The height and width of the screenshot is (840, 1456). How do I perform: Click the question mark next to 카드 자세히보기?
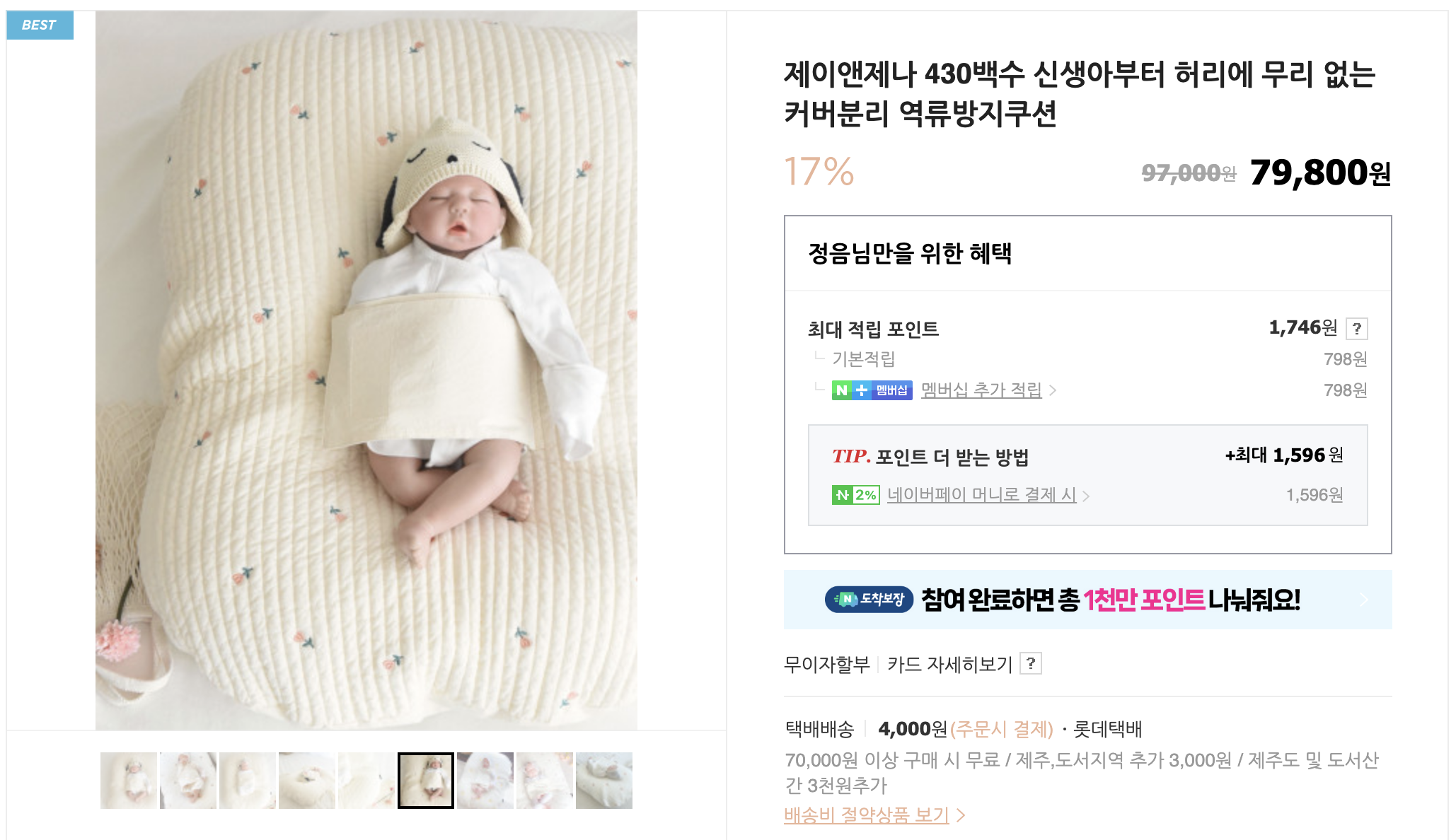pyautogui.click(x=1031, y=663)
